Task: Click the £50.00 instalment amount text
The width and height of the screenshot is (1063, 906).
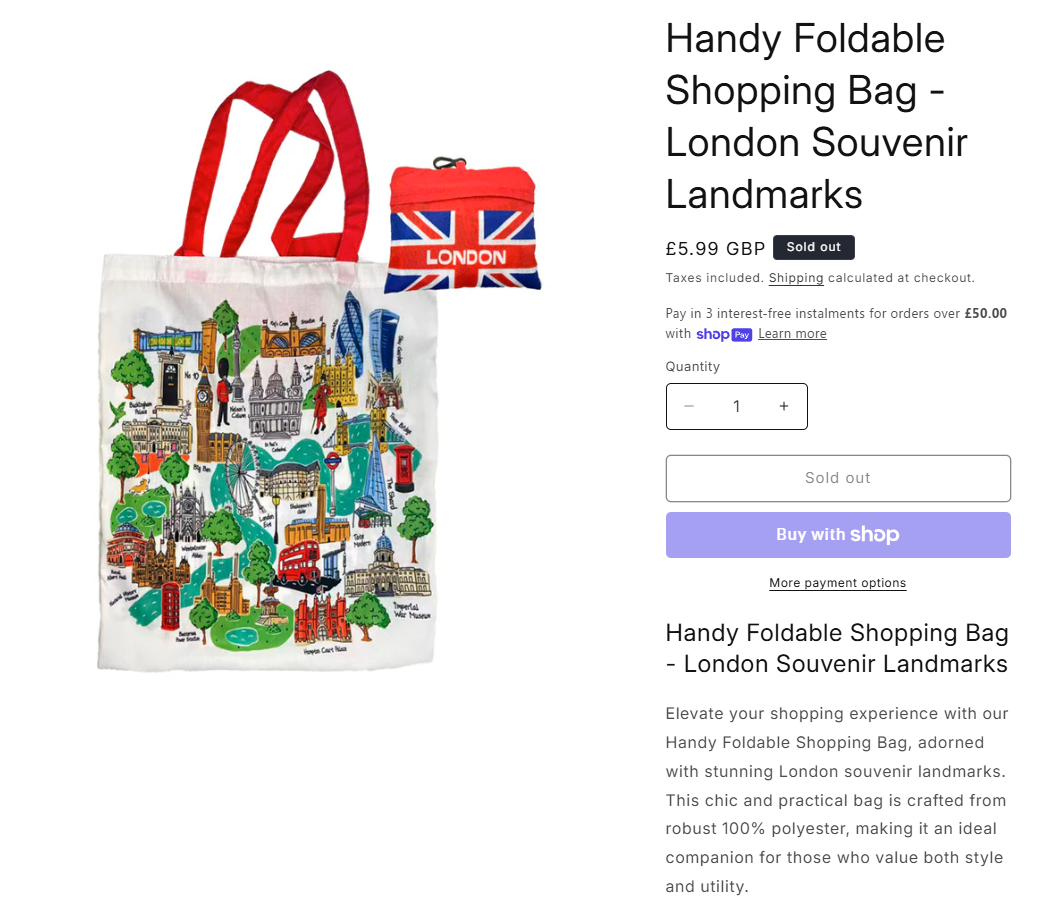Action: [x=986, y=313]
